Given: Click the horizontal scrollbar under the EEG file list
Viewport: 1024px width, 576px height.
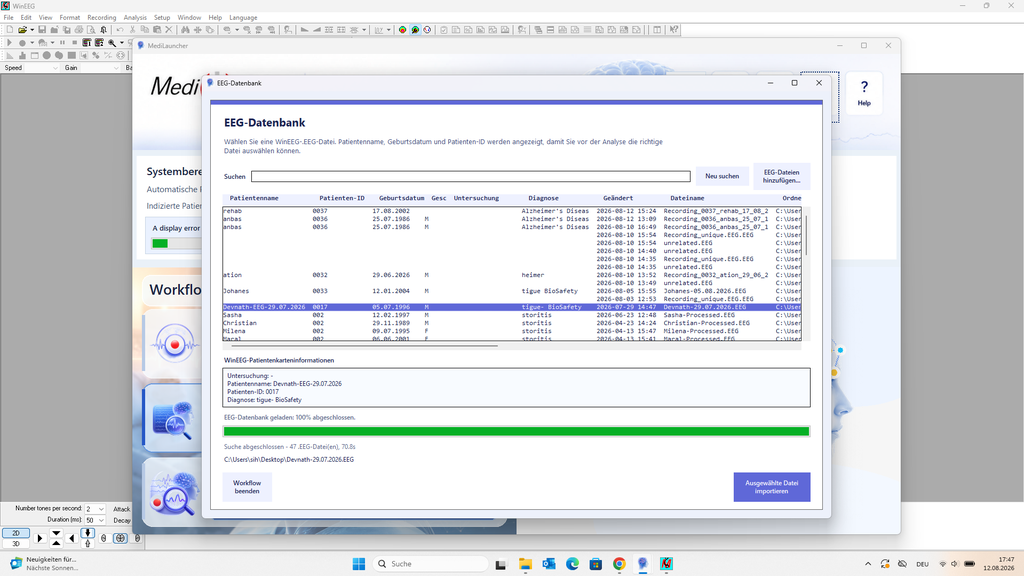Looking at the screenshot, I should point(364,346).
